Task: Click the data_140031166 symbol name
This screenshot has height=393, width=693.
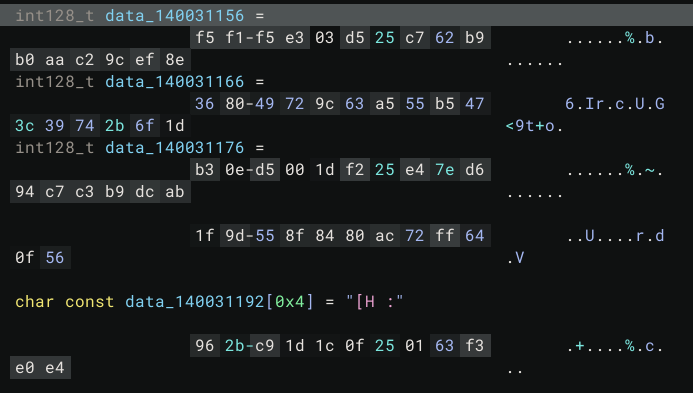Action: click(x=175, y=82)
